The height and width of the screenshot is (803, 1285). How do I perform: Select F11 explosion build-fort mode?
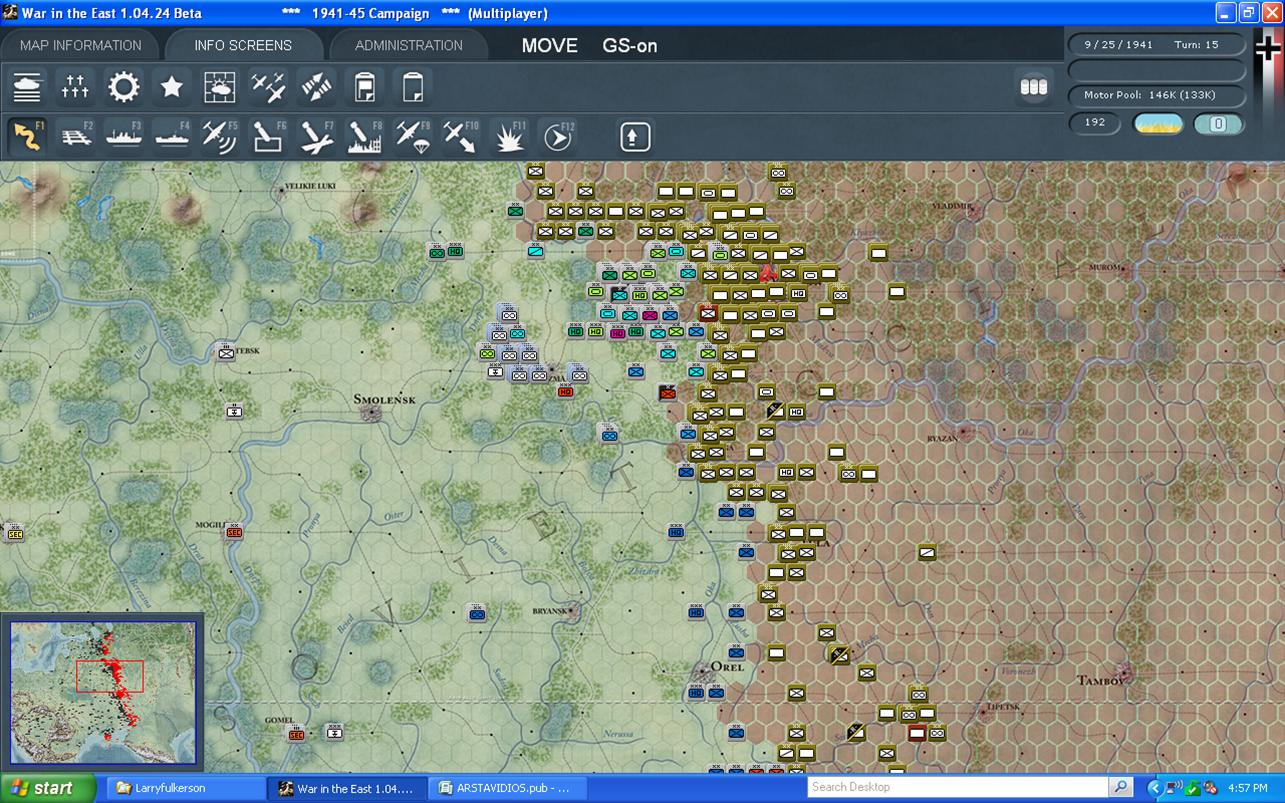pyautogui.click(x=510, y=136)
